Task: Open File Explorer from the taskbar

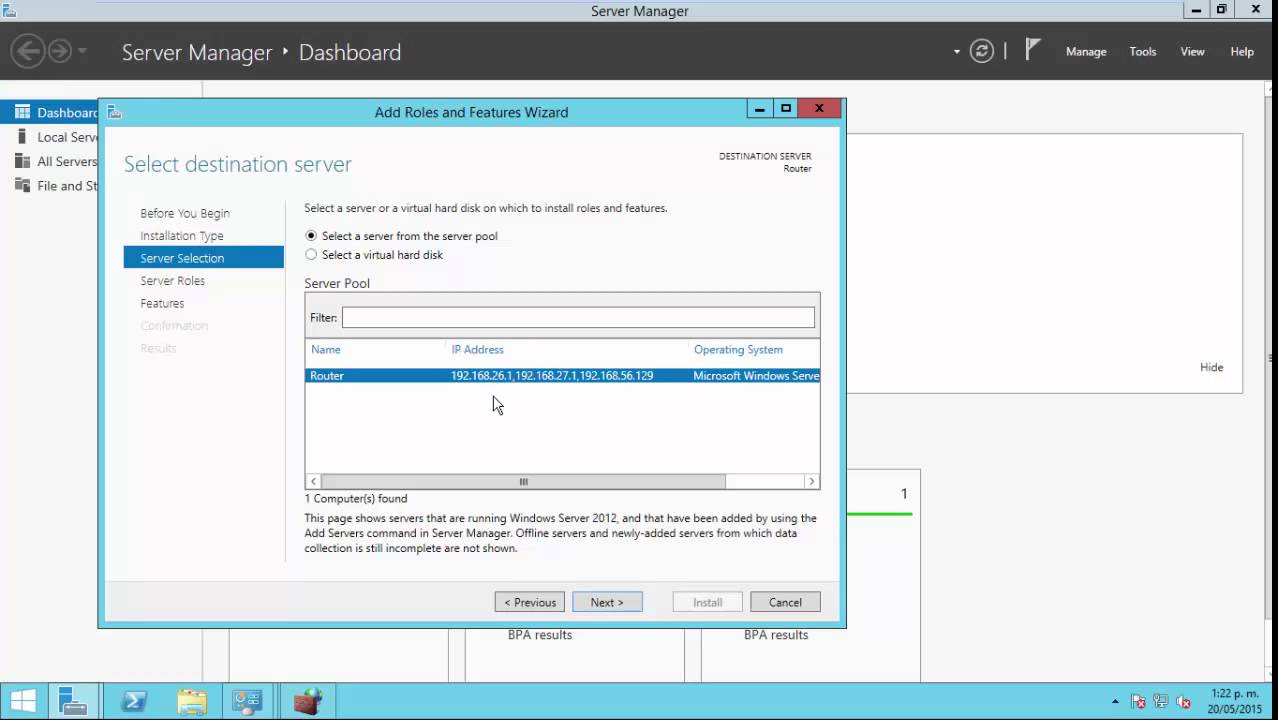Action: click(x=191, y=702)
